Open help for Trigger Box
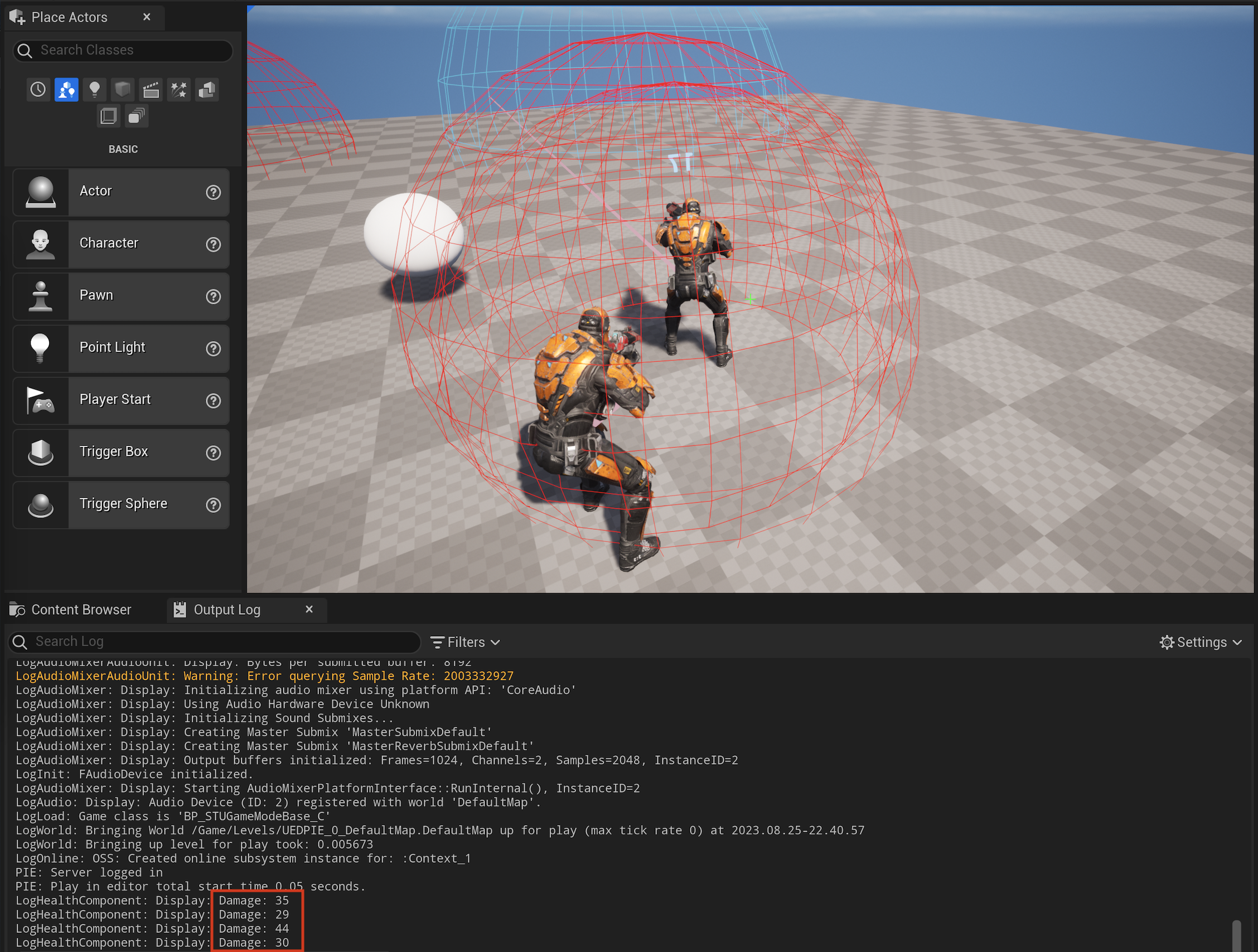1258x952 pixels. tap(213, 453)
